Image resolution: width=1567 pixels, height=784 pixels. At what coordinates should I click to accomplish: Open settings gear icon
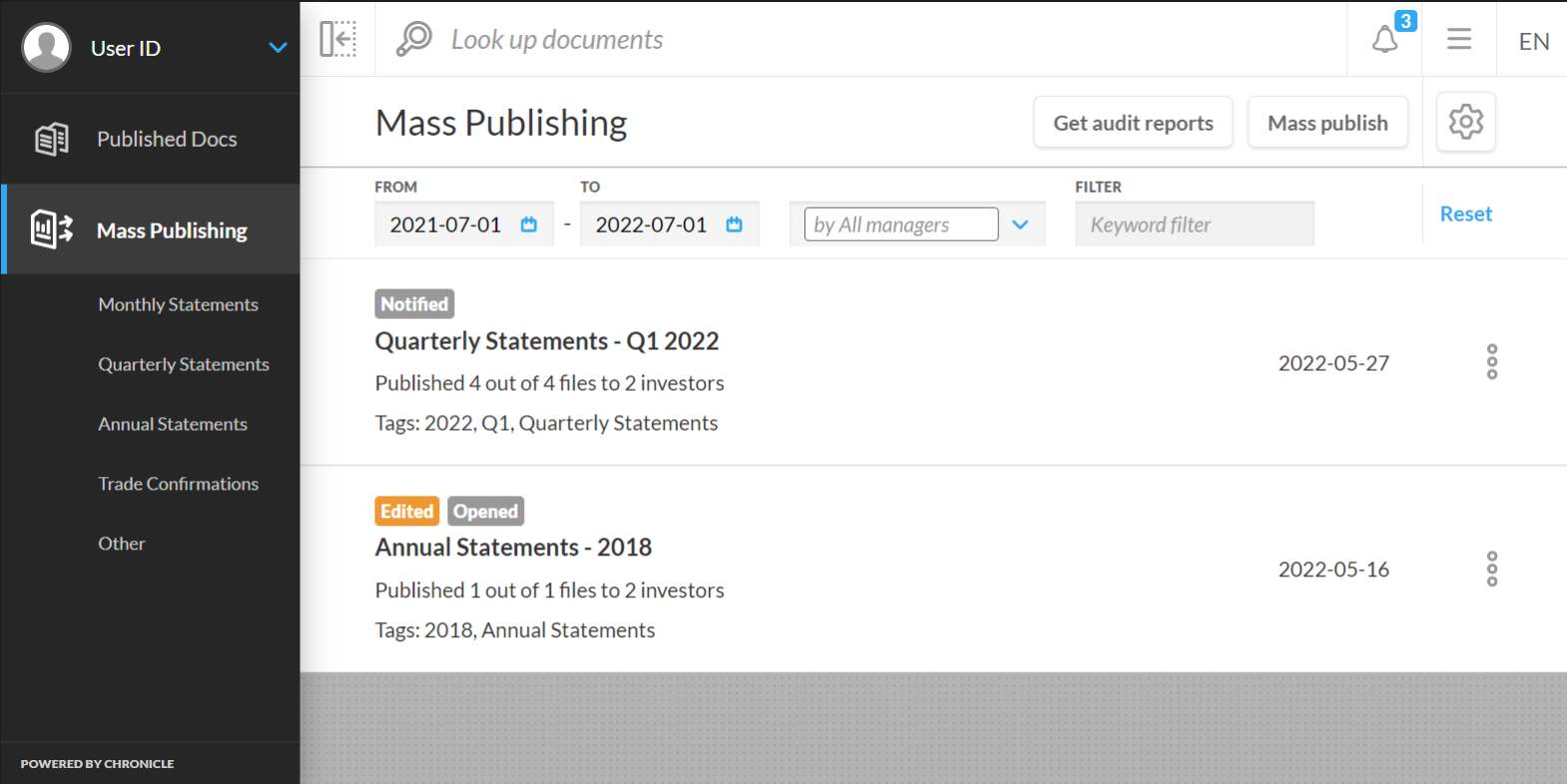(x=1466, y=122)
